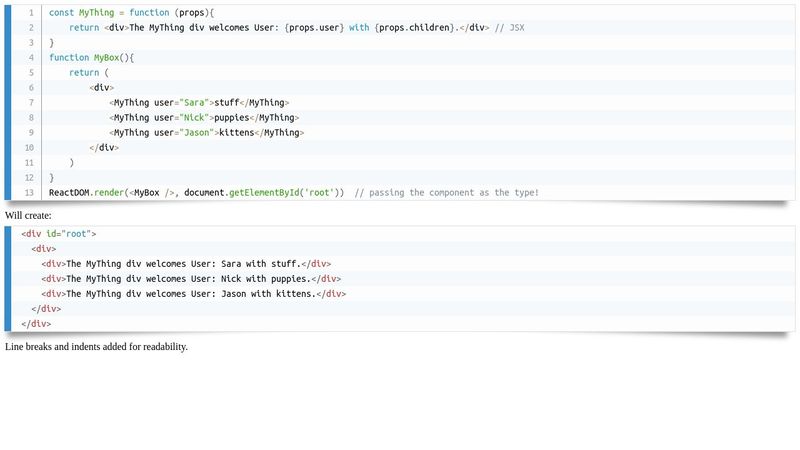This screenshot has width=800, height=450.
Task: Click the "Sara" string on line 7
Action: [x=194, y=103]
